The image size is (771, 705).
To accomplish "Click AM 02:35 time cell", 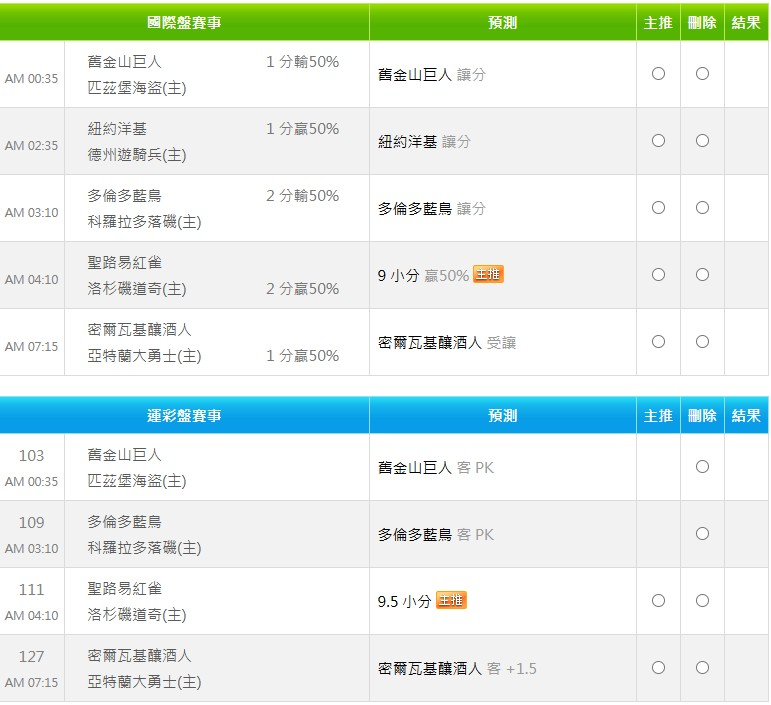I will coord(31,146).
